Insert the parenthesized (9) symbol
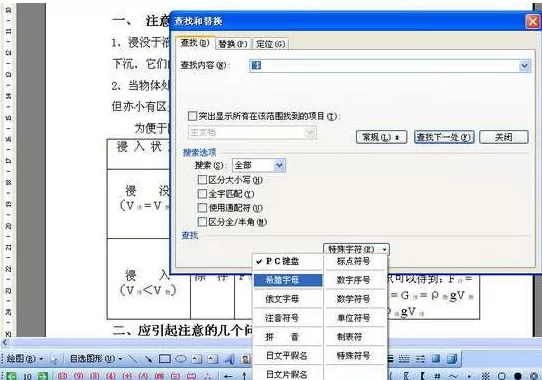 pyautogui.click(x=79, y=376)
